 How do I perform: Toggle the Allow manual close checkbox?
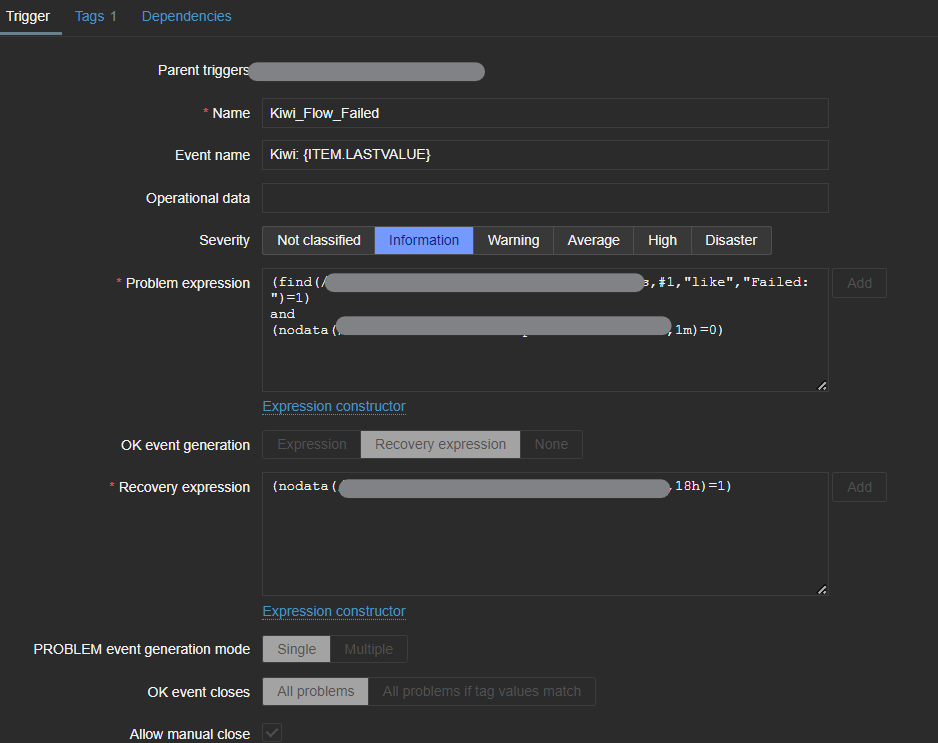(272, 733)
